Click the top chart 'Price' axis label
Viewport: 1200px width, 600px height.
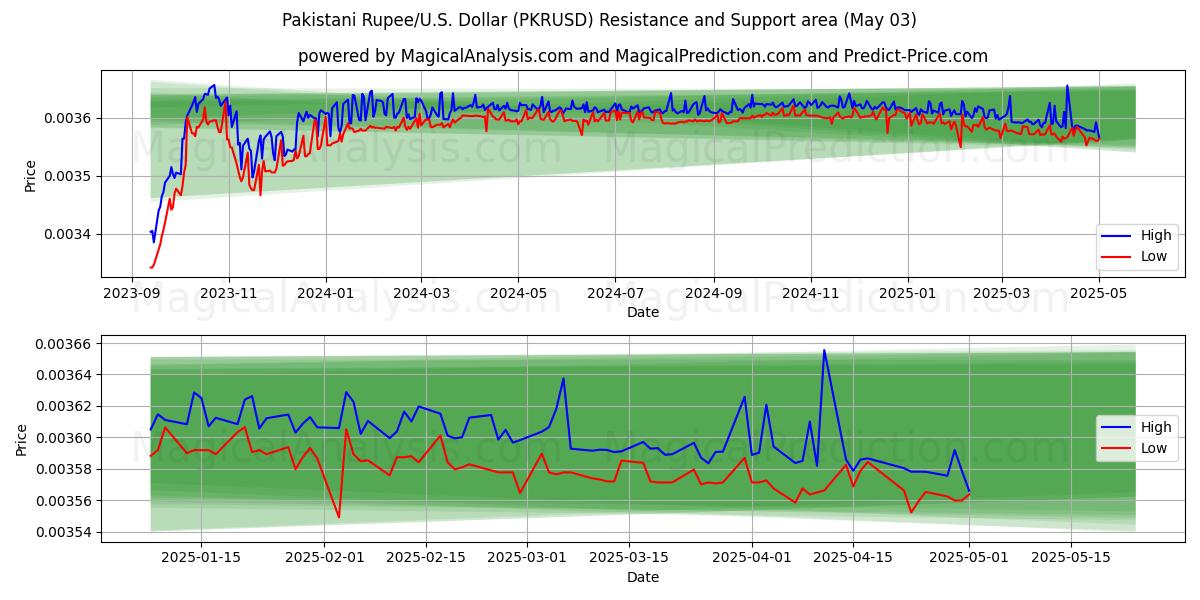tap(30, 176)
